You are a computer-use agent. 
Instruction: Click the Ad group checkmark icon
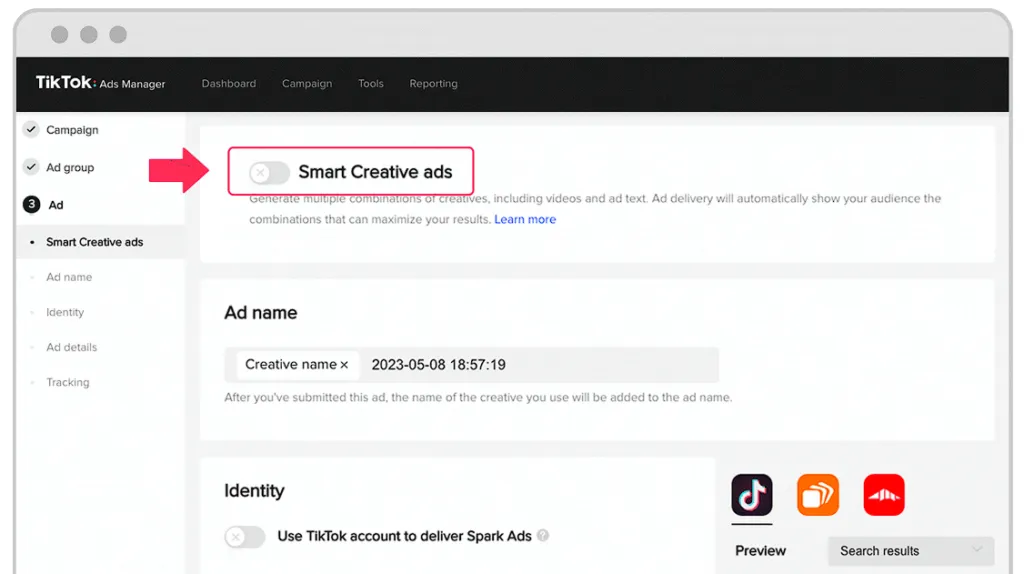tap(31, 167)
